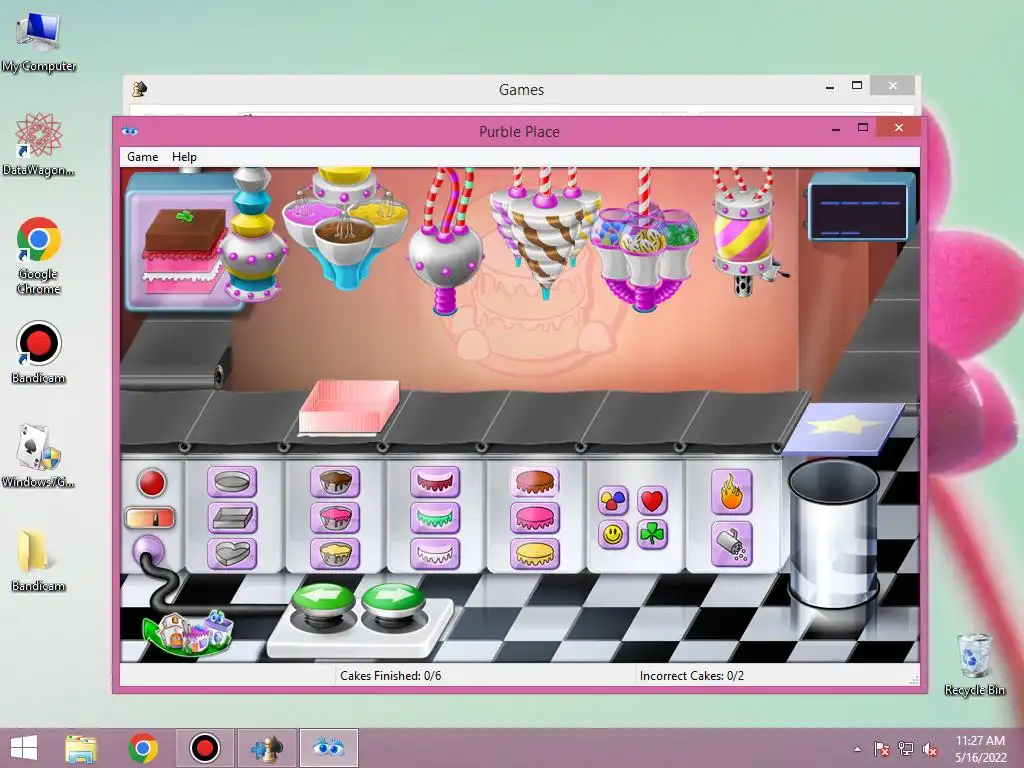Image resolution: width=1024 pixels, height=768 pixels.
Task: Click the pink cake pan on conveyor
Action: pyautogui.click(x=349, y=408)
